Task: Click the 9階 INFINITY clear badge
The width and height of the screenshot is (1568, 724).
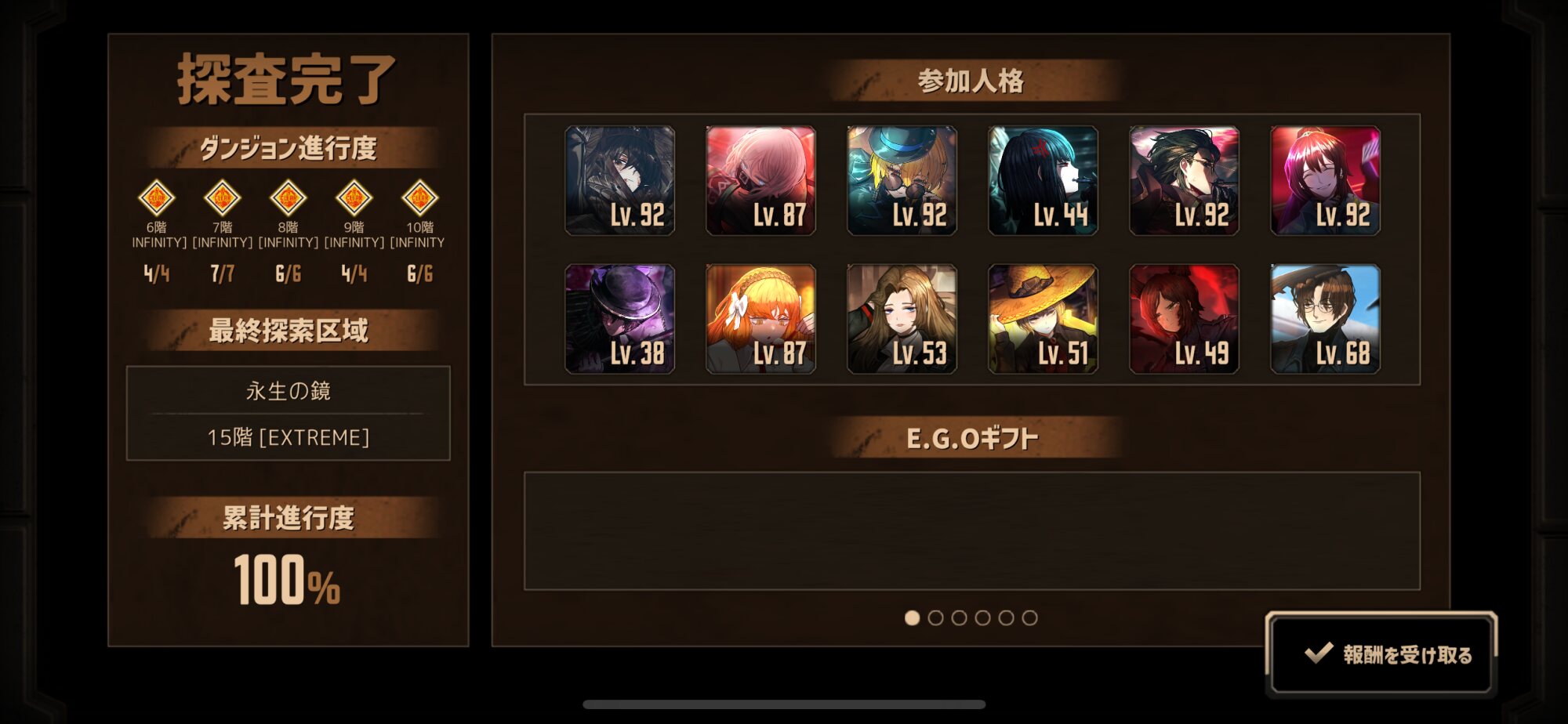Action: 354,197
